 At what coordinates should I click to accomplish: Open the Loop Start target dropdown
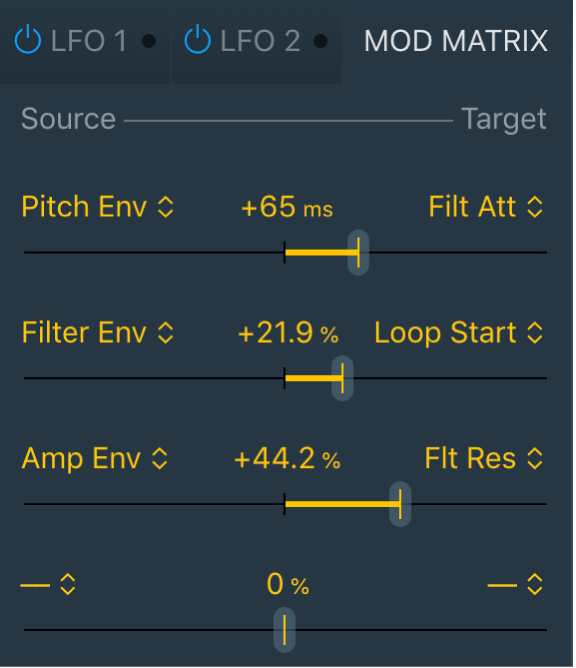pyautogui.click(x=459, y=333)
